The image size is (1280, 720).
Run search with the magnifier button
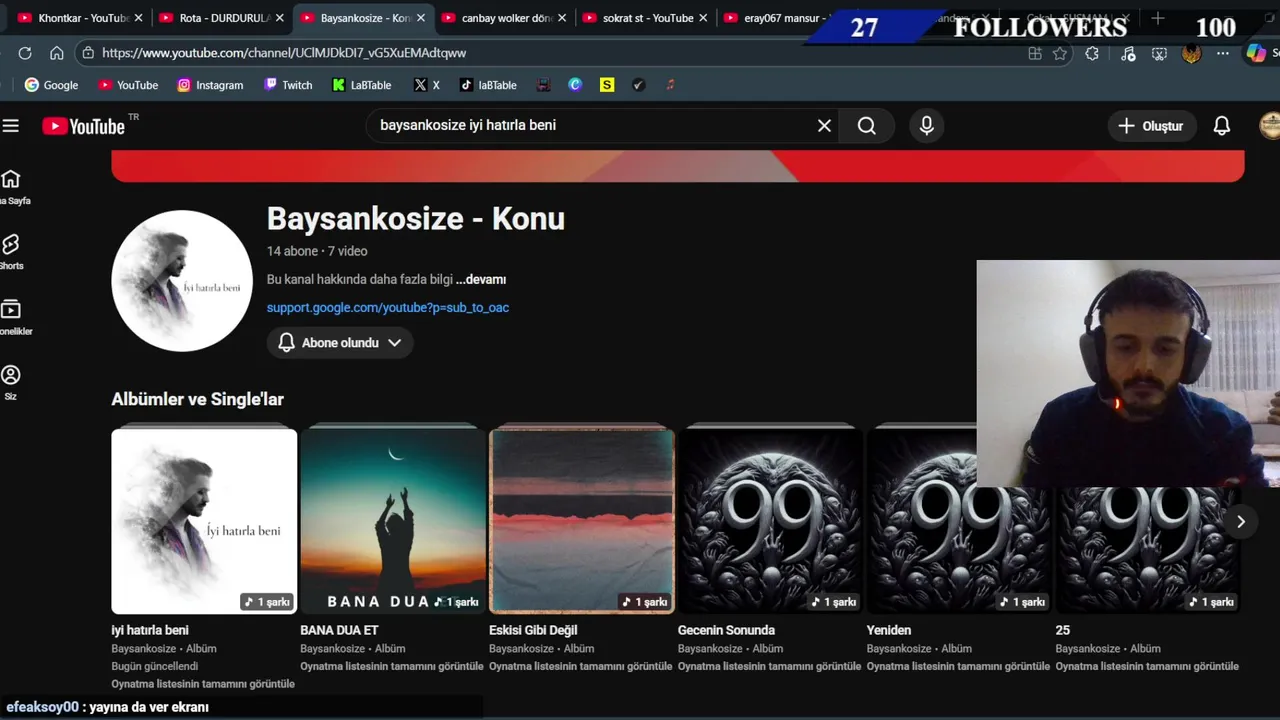(x=867, y=126)
